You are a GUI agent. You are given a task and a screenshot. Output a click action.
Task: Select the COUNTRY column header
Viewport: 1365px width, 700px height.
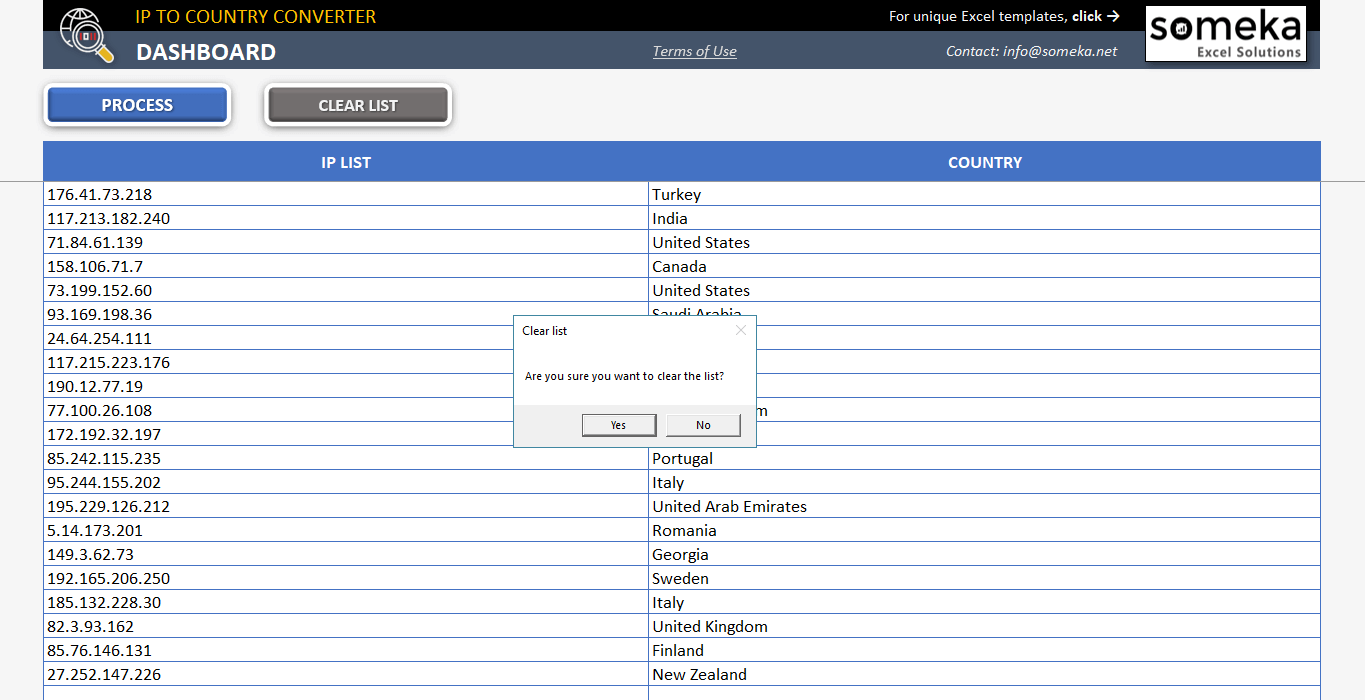(x=984, y=162)
